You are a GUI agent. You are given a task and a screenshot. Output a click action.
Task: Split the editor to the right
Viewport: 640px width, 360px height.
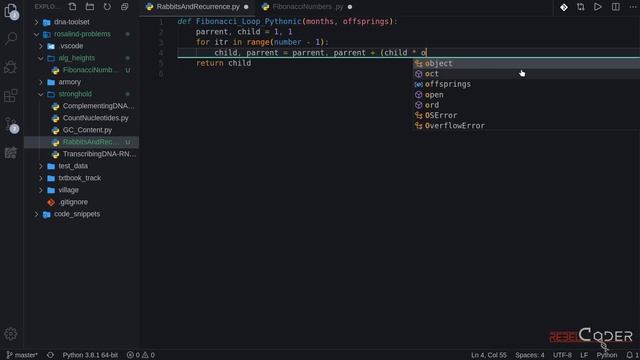tap(616, 7)
